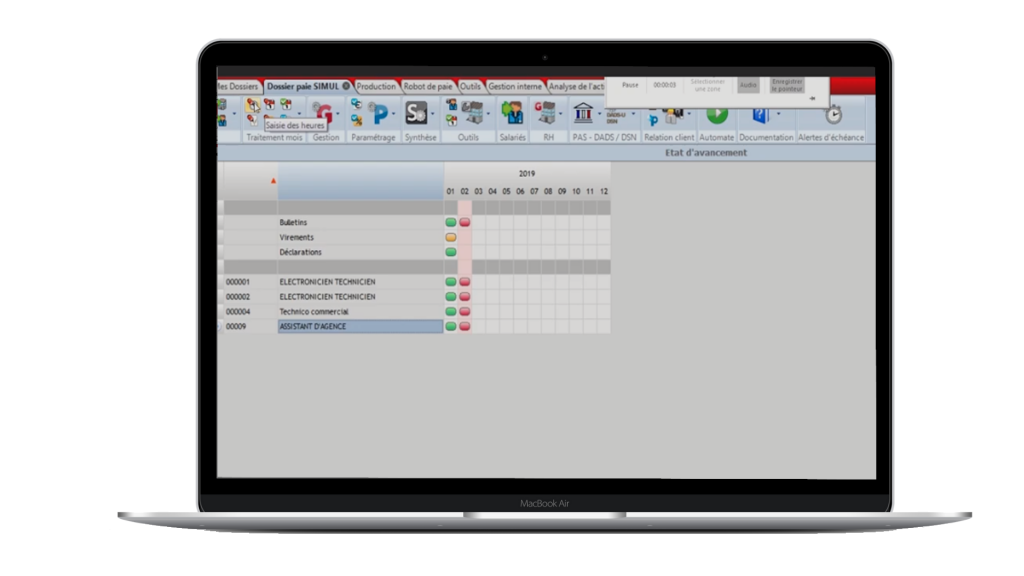Expand the Outils group dropdown arrow
The width and height of the screenshot is (1024, 576).
coord(488,114)
